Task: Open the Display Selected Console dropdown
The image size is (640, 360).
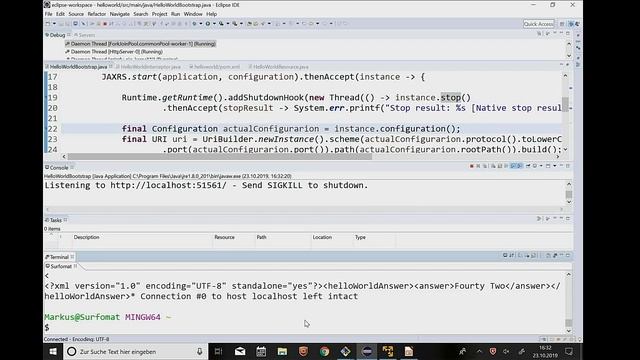Action: click(541, 166)
